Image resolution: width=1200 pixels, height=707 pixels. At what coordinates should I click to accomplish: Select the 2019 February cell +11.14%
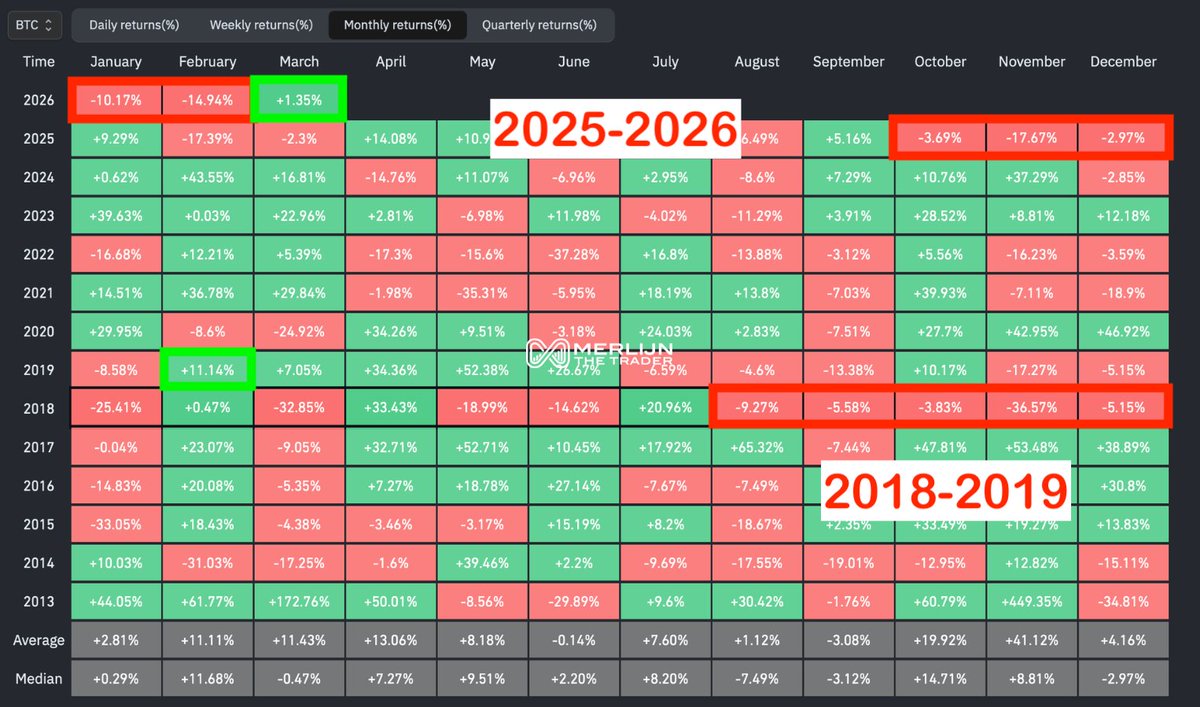207,370
